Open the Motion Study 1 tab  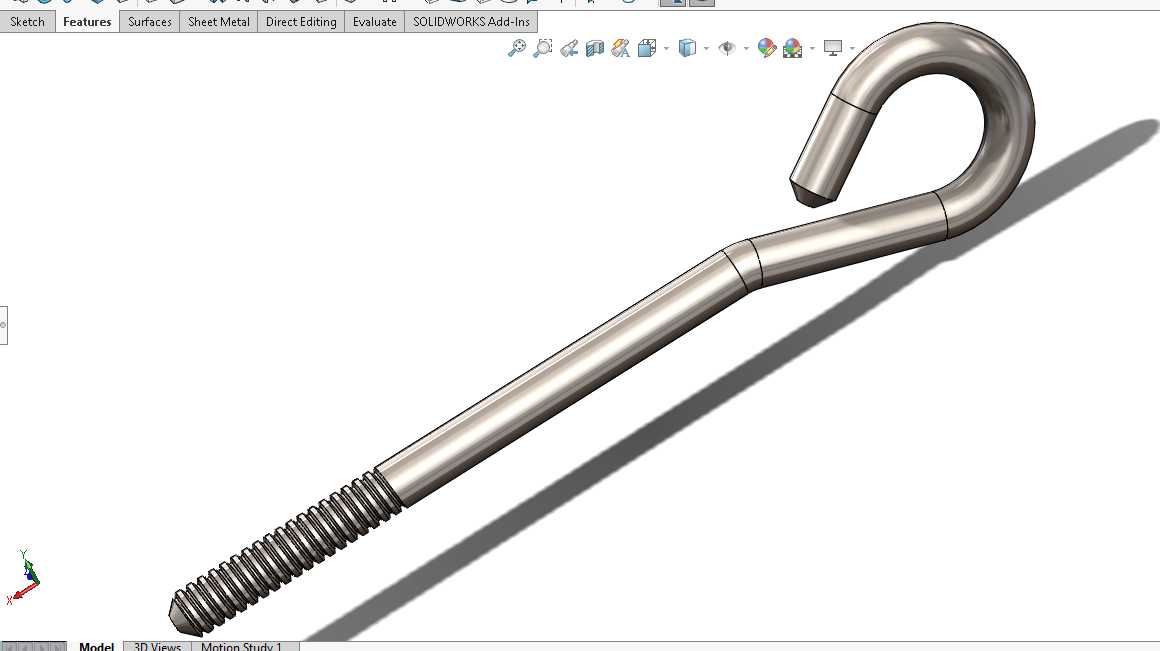241,646
